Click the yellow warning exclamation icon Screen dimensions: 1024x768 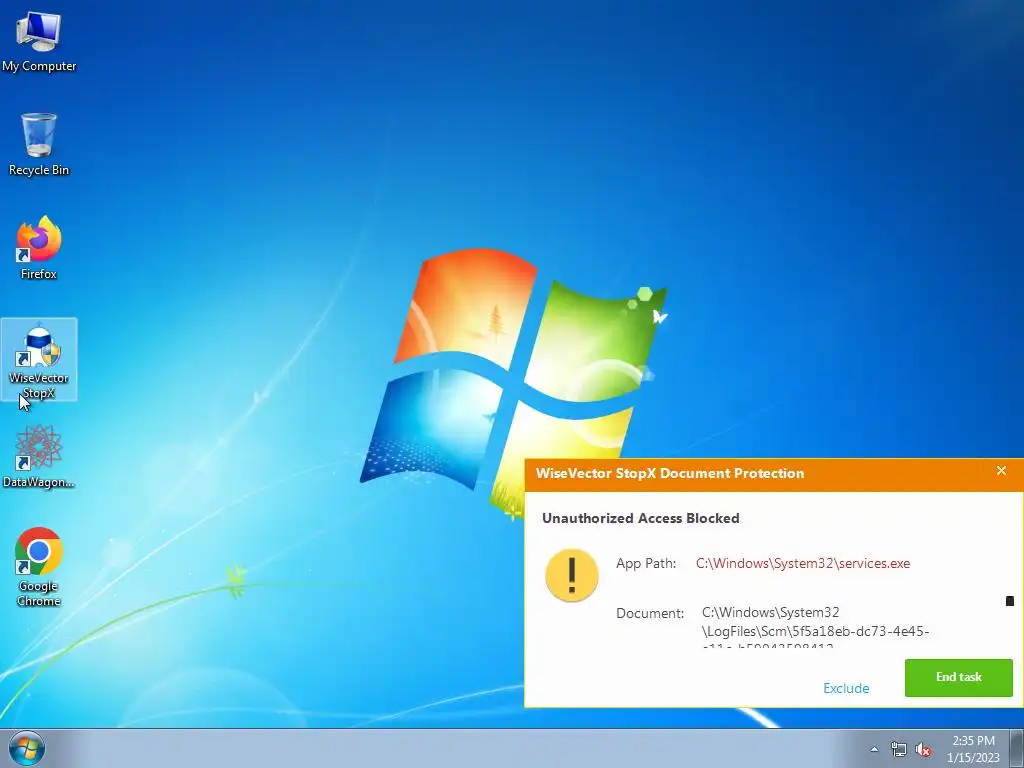pyautogui.click(x=571, y=575)
